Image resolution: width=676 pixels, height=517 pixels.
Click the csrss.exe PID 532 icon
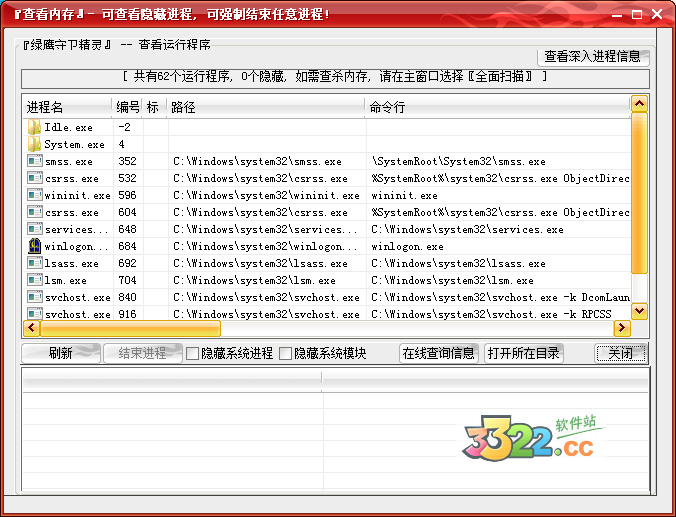[x=34, y=178]
